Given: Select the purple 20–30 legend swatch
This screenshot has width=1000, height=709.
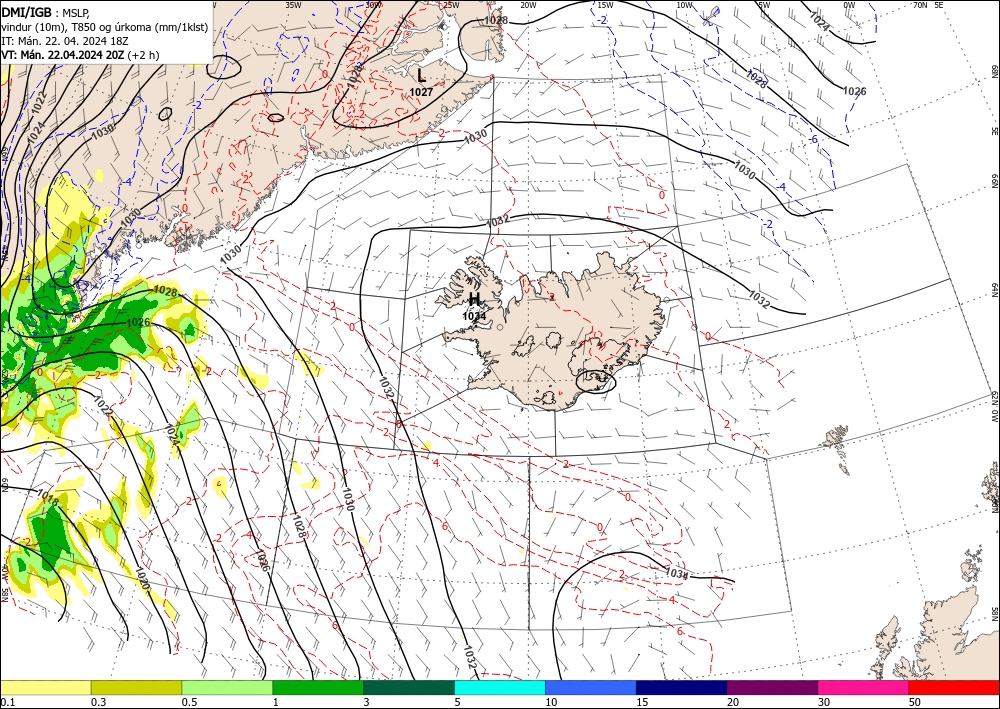Looking at the screenshot, I should [772, 687].
